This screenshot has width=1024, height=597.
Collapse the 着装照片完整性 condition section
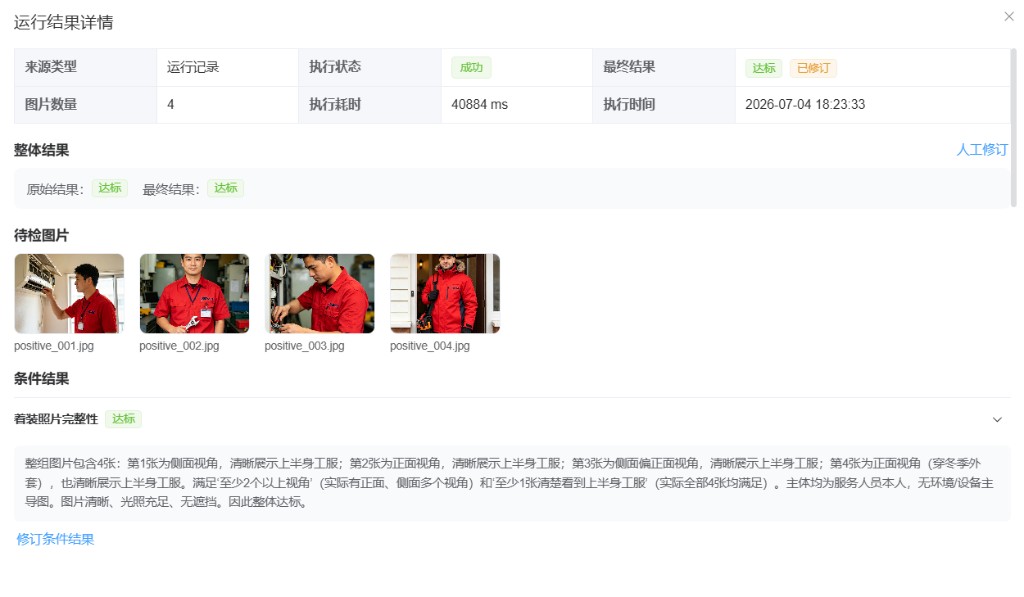pyautogui.click(x=997, y=419)
